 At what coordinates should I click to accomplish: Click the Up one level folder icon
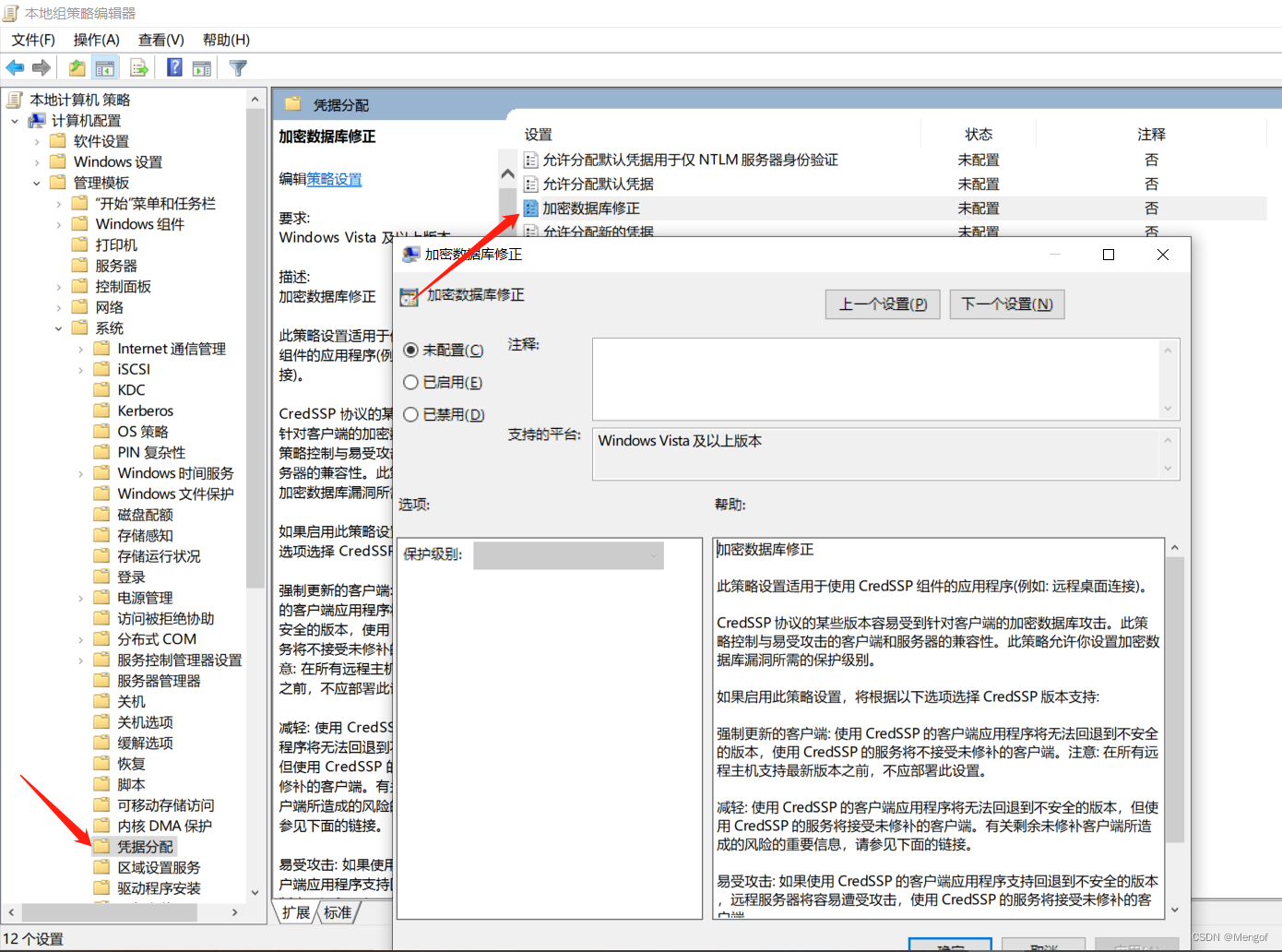click(x=77, y=66)
